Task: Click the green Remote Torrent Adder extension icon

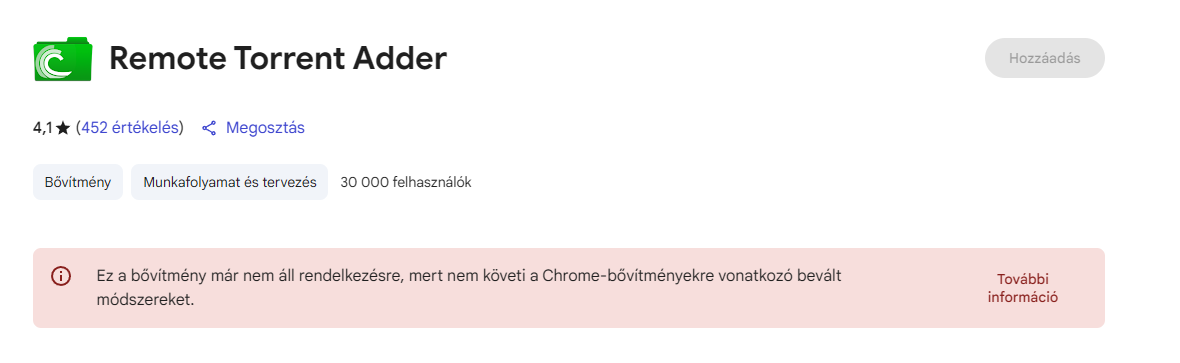Action: [x=63, y=58]
